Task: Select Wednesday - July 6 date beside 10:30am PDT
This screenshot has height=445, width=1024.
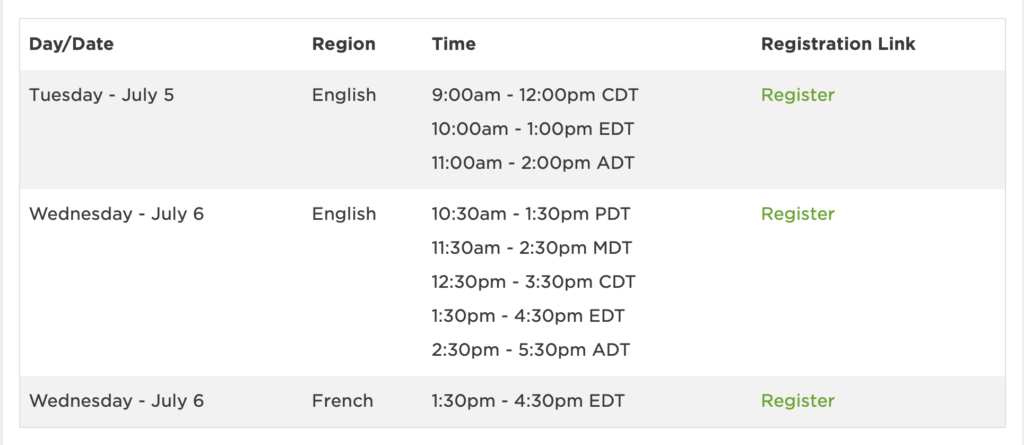Action: tap(116, 214)
